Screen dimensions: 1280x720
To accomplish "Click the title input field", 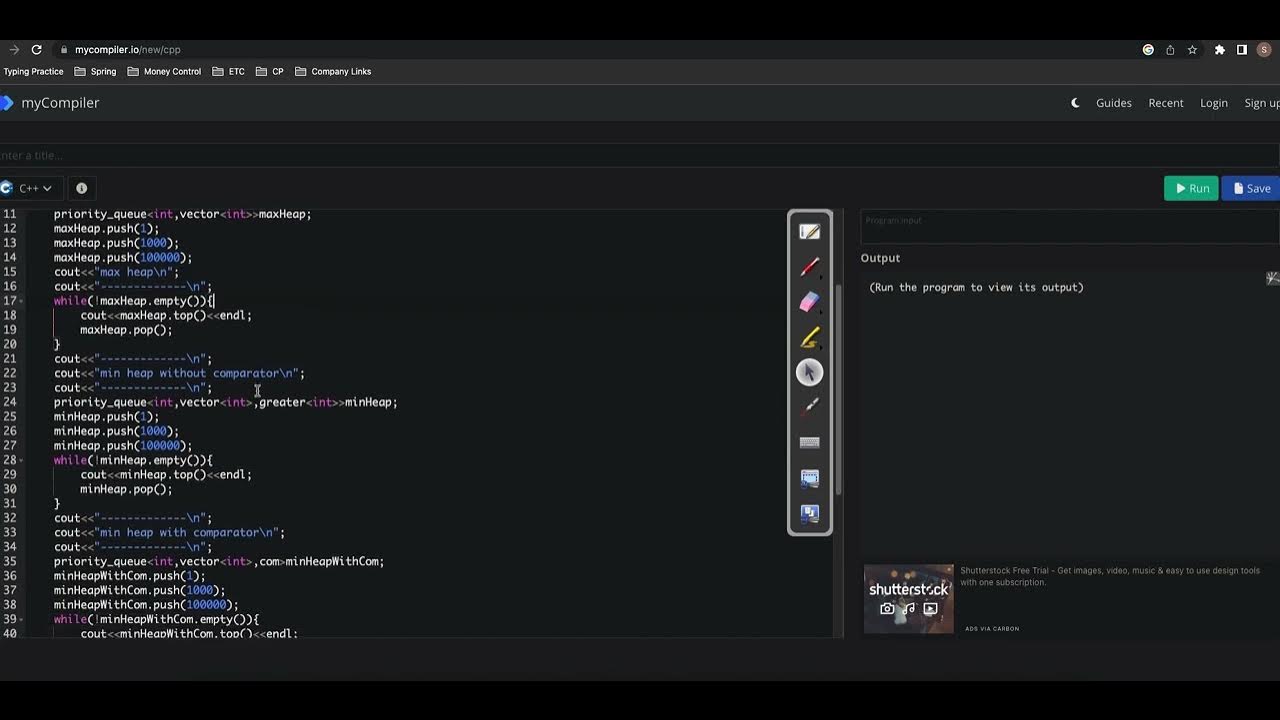I will click(640, 155).
